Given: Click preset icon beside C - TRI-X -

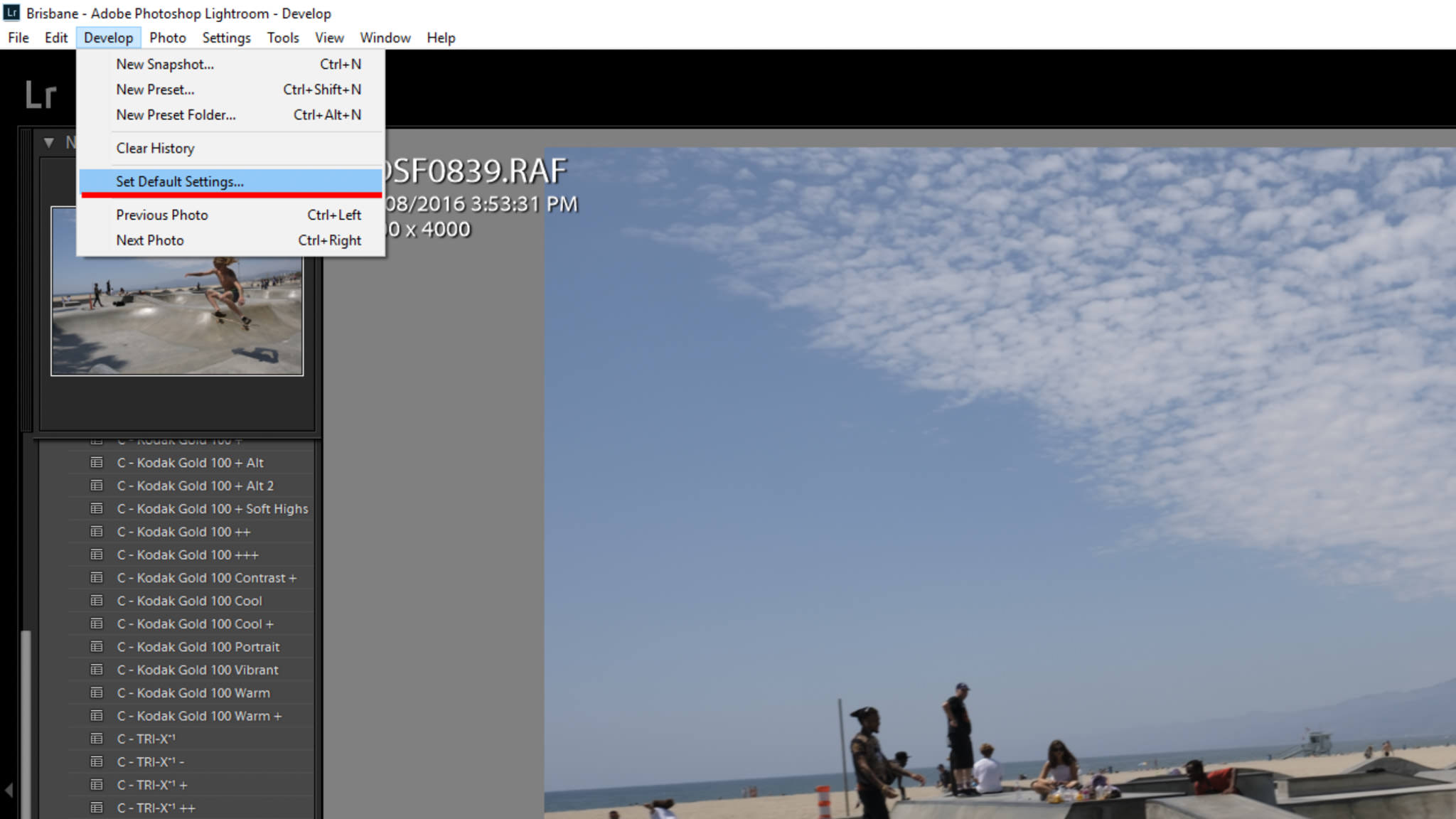Looking at the screenshot, I should tap(97, 762).
